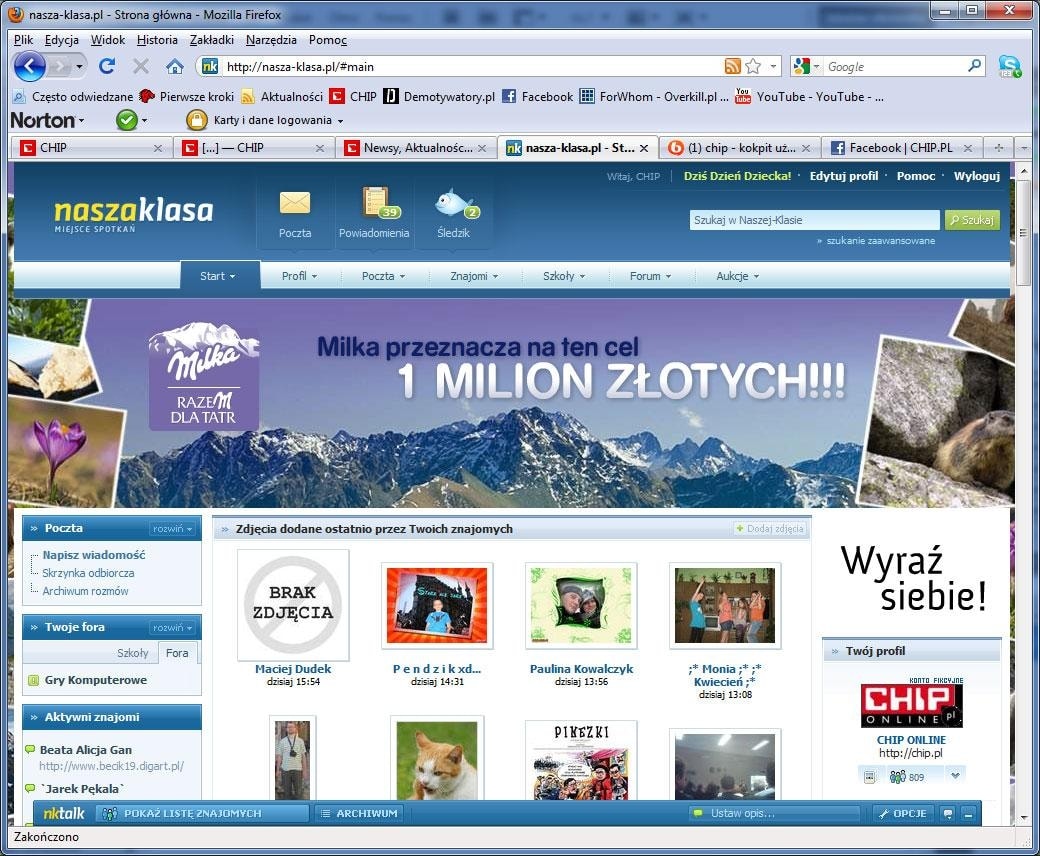This screenshot has height=856, width=1040.
Task: Expand the Szkoły menu dropdown
Action: [x=564, y=276]
